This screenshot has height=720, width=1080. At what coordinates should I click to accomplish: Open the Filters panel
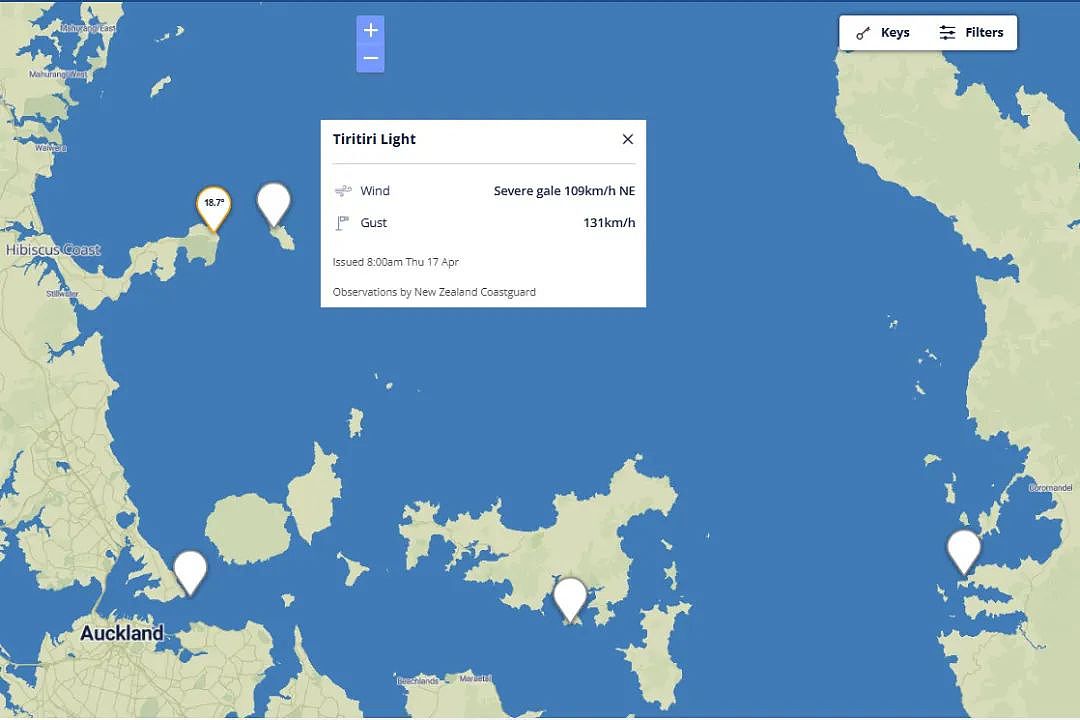(x=971, y=32)
